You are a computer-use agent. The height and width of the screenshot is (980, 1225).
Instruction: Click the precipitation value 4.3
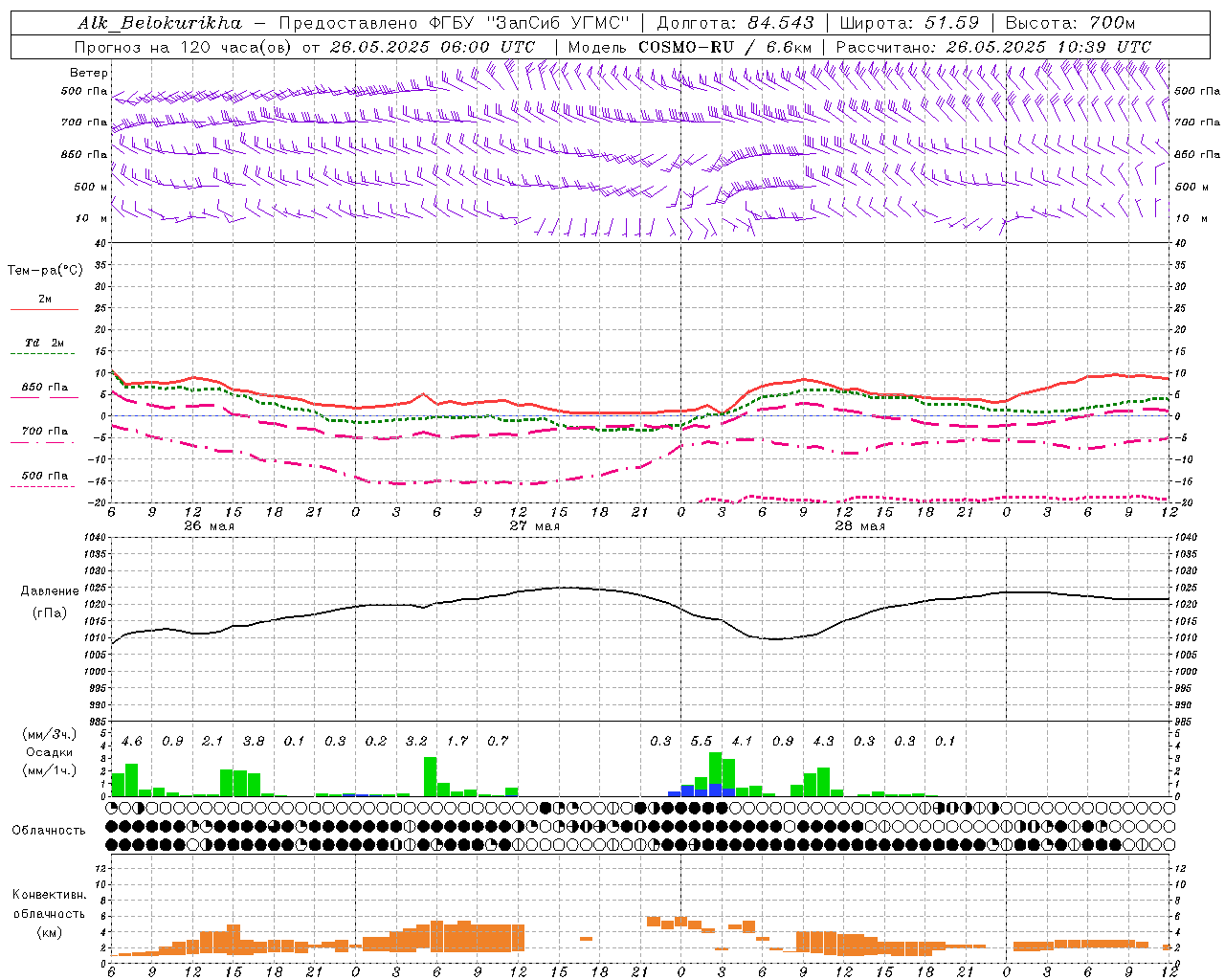823,741
